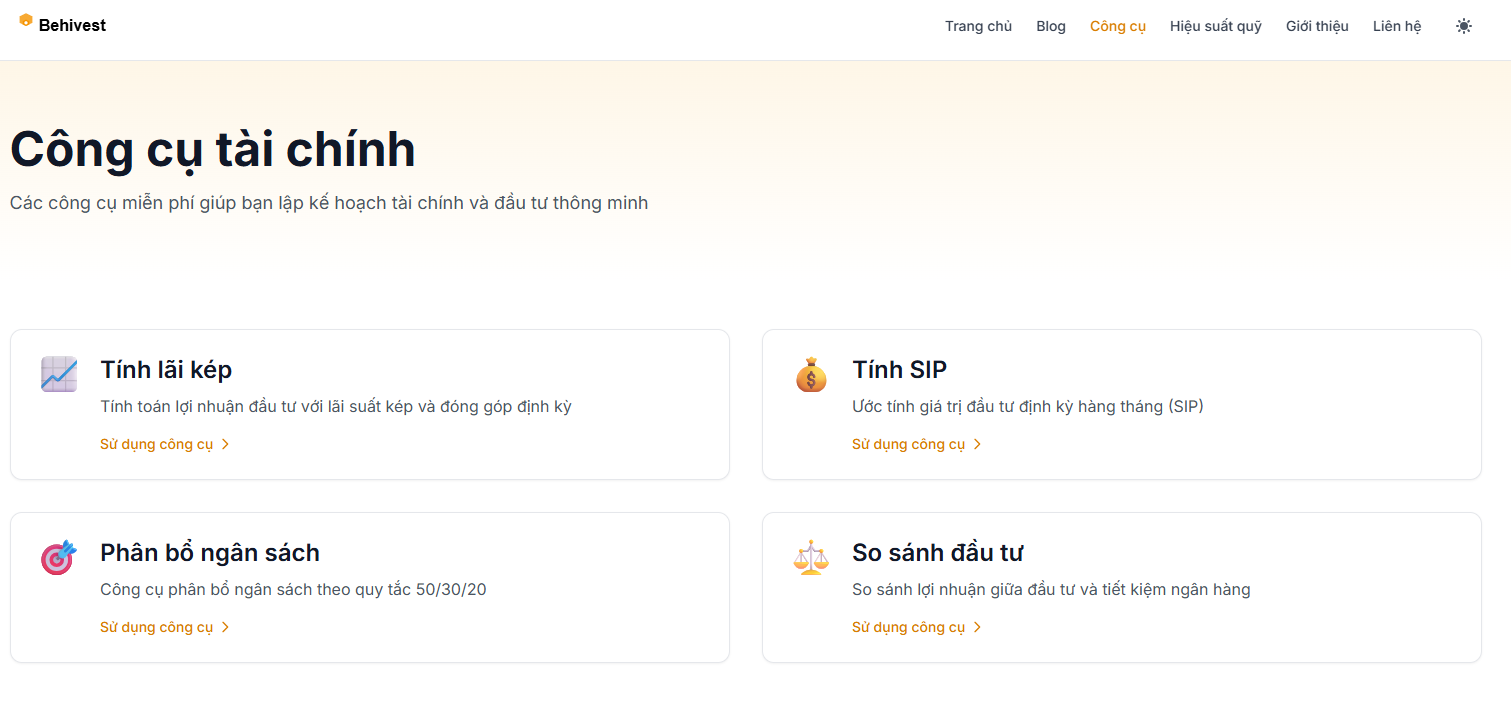
Task: Click the money bag icon for Tính SIP
Action: (x=810, y=375)
